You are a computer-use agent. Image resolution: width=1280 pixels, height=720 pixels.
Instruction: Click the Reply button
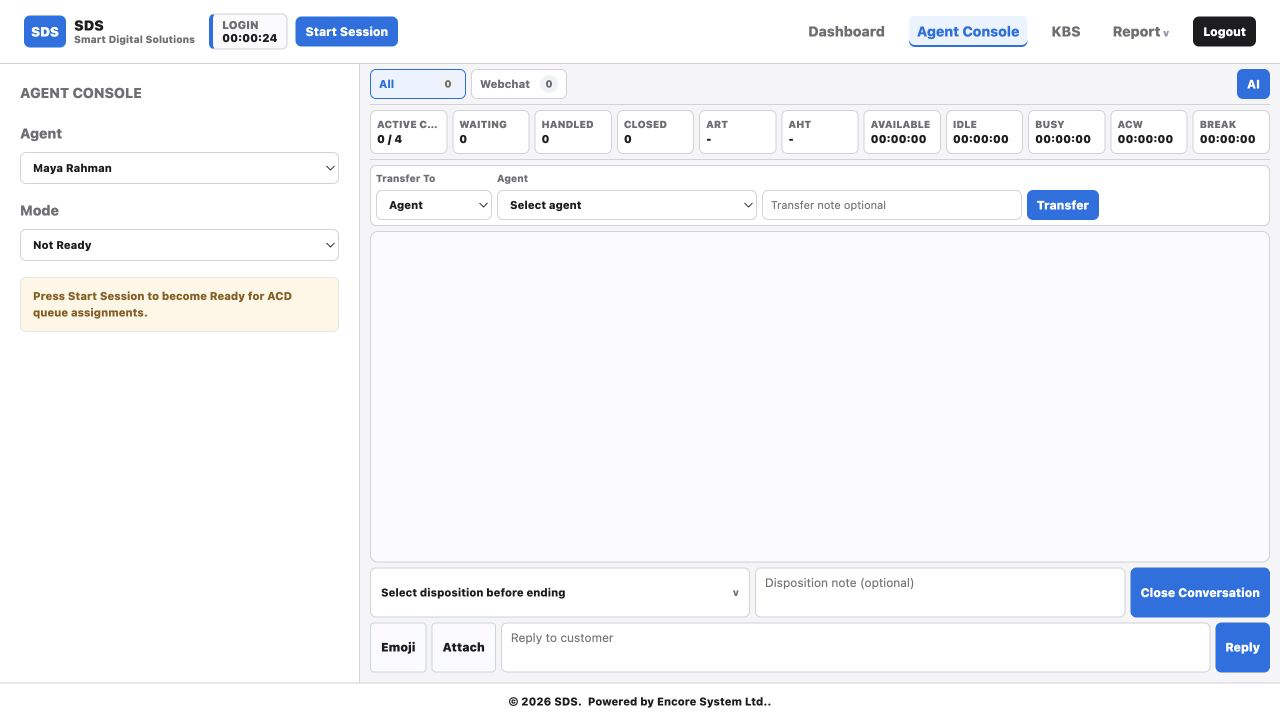[x=1242, y=648]
